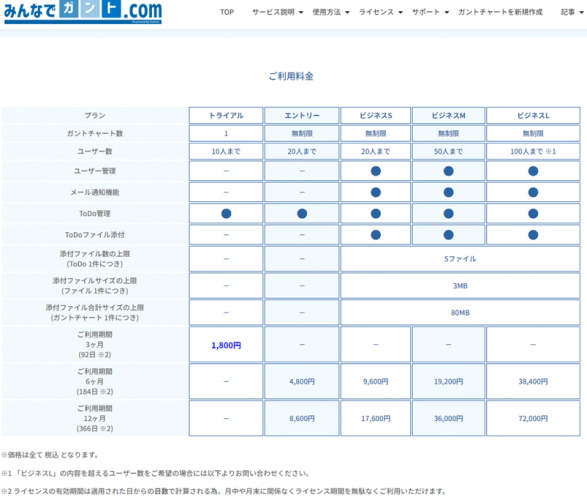Select the ビジネスS plan header

coord(375,116)
